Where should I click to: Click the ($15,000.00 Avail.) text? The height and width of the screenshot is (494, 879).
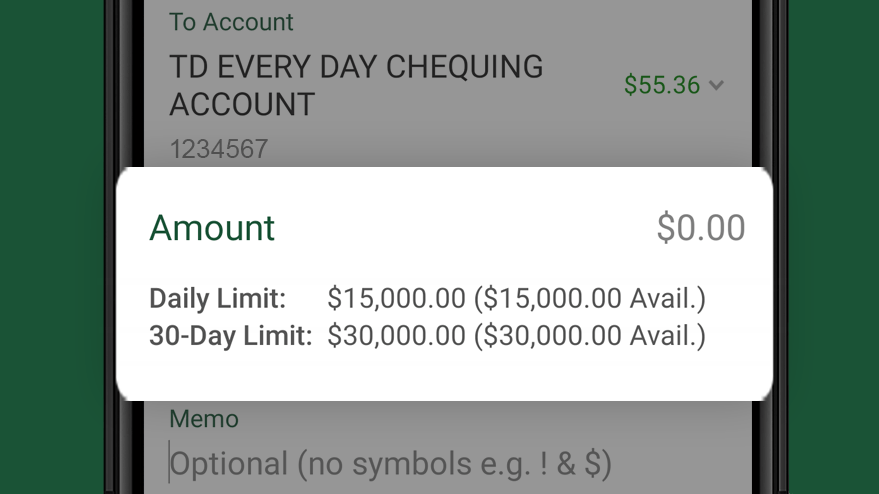tap(590, 298)
